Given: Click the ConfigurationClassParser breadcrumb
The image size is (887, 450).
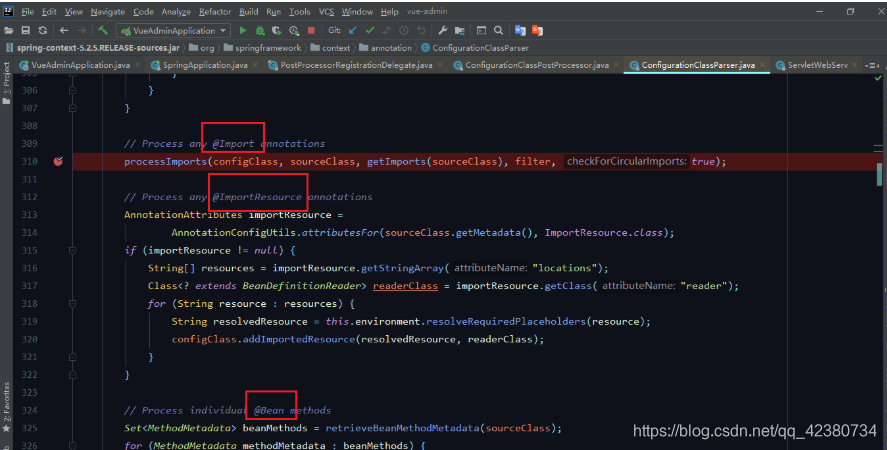Looking at the screenshot, I should point(475,48).
